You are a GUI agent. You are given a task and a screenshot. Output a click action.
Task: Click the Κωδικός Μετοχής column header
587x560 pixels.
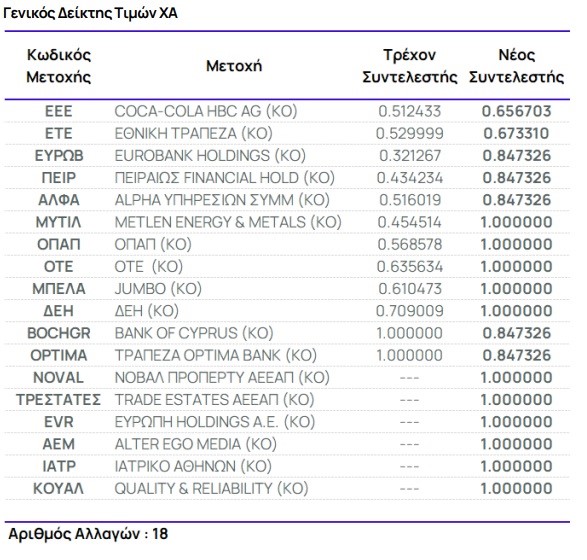(x=59, y=66)
